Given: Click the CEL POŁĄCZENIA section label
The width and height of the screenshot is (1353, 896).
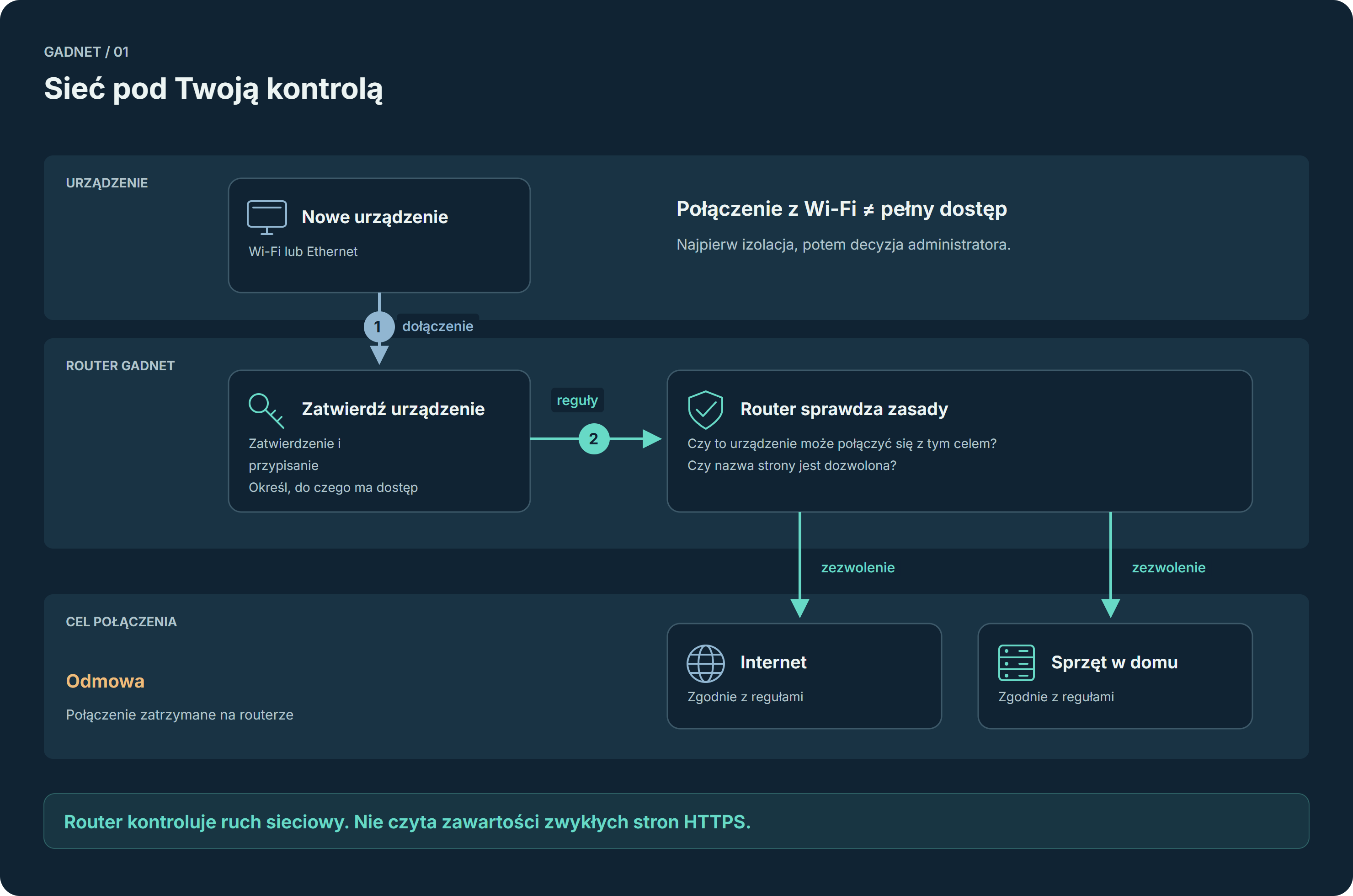Looking at the screenshot, I should click(x=121, y=622).
